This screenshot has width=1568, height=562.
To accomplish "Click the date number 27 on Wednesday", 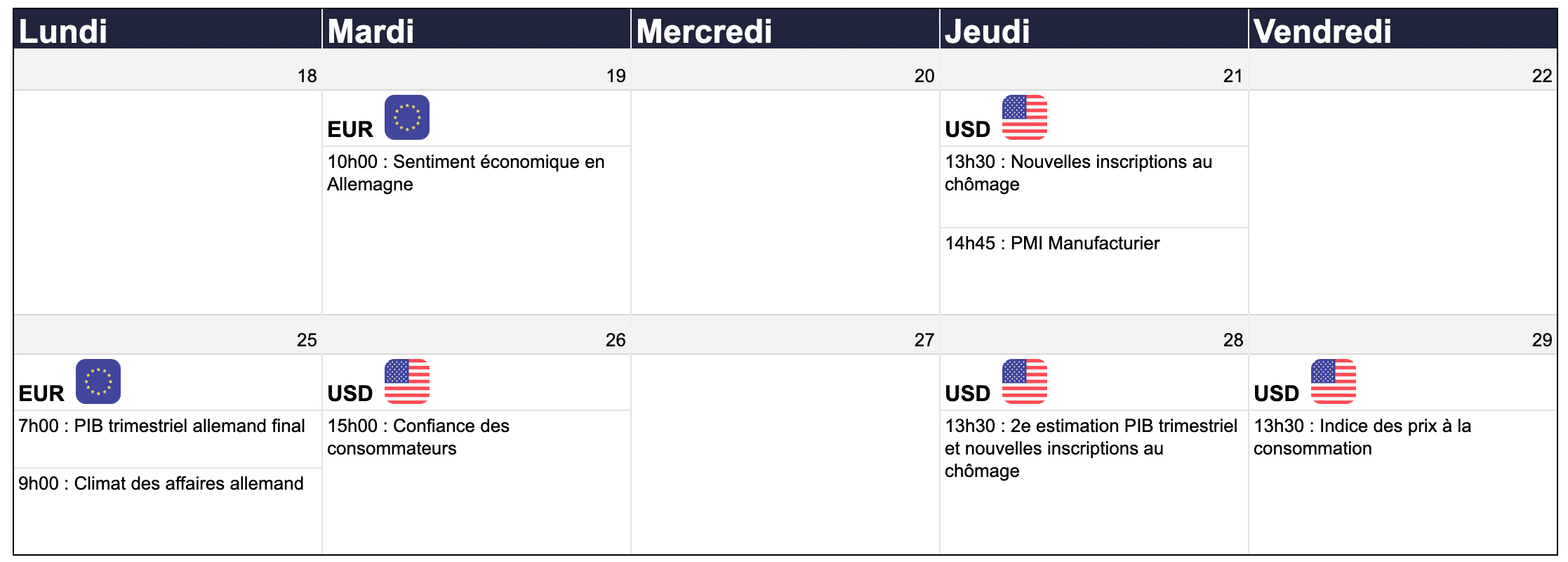I will click(924, 340).
